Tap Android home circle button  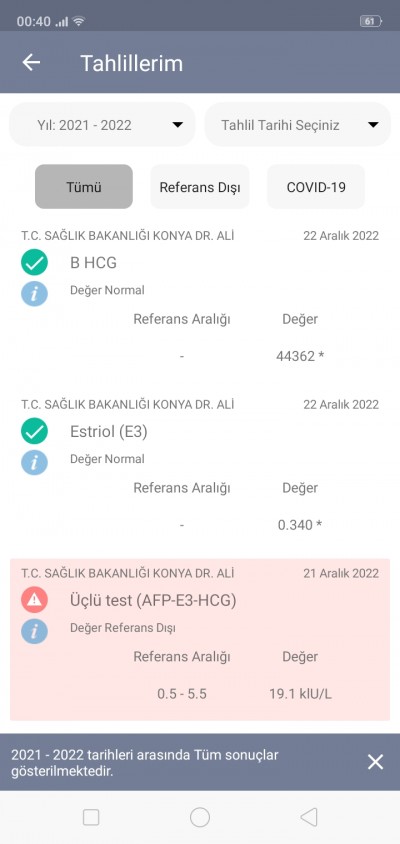(200, 817)
